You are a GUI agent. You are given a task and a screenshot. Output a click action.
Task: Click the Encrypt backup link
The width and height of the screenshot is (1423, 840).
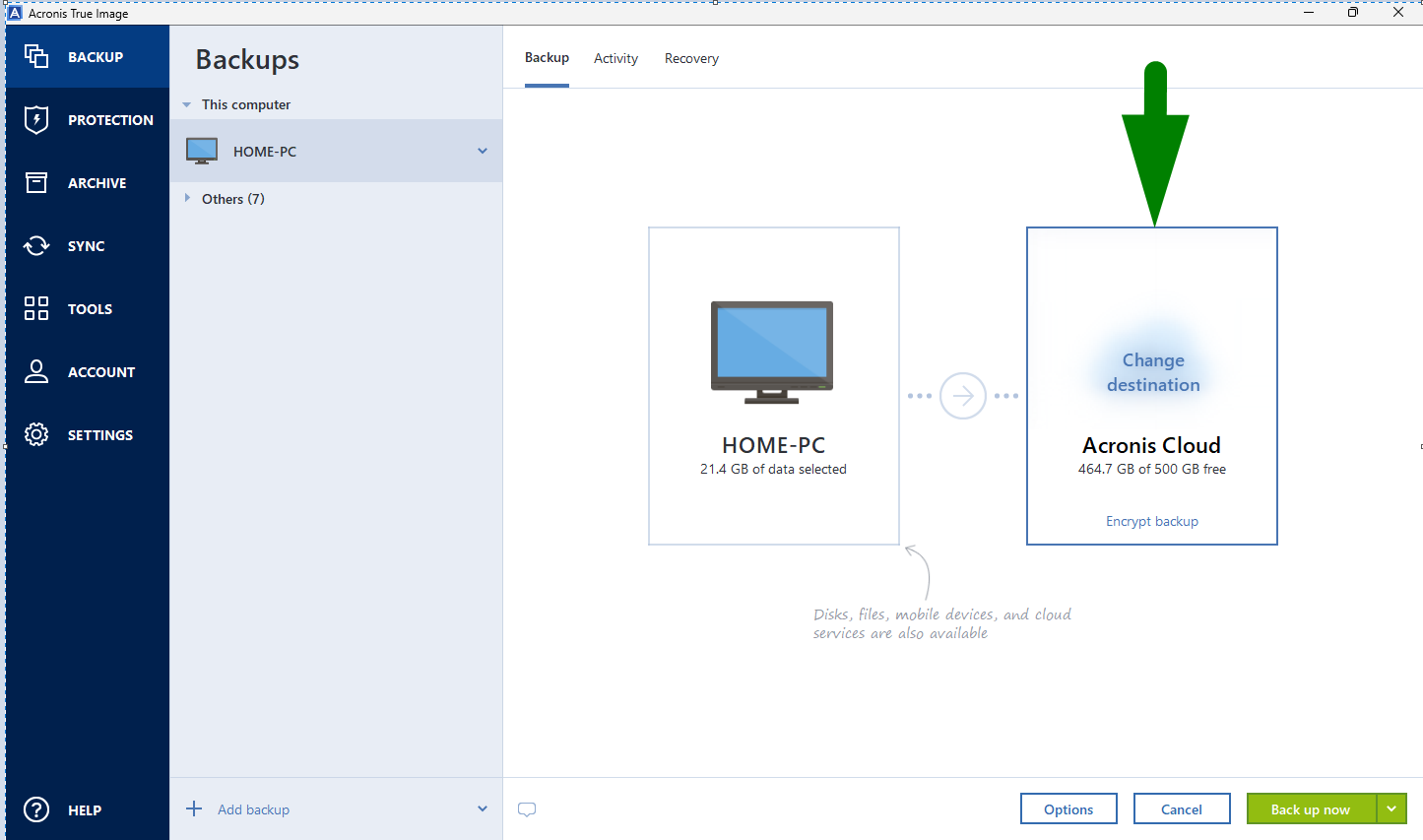coord(1151,521)
